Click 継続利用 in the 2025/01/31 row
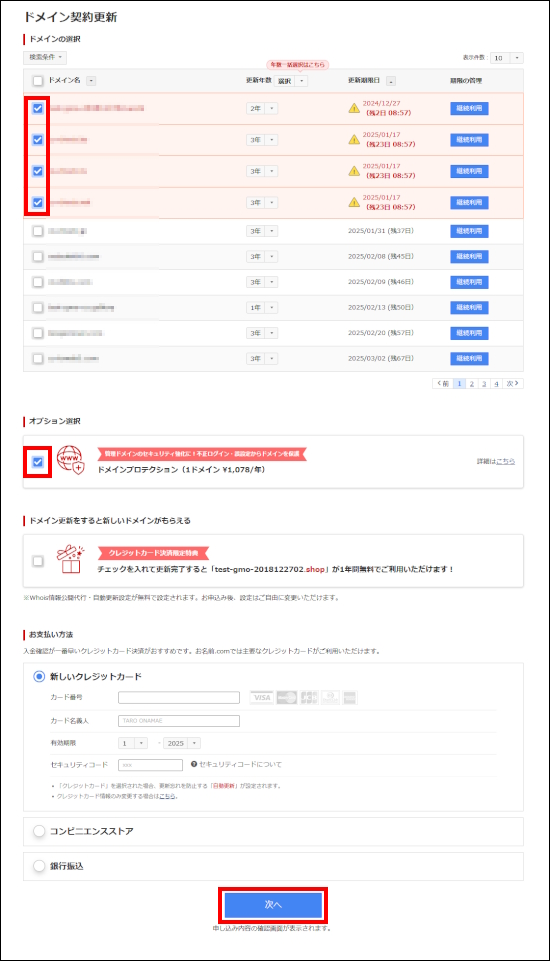The width and height of the screenshot is (550, 961). pos(469,231)
